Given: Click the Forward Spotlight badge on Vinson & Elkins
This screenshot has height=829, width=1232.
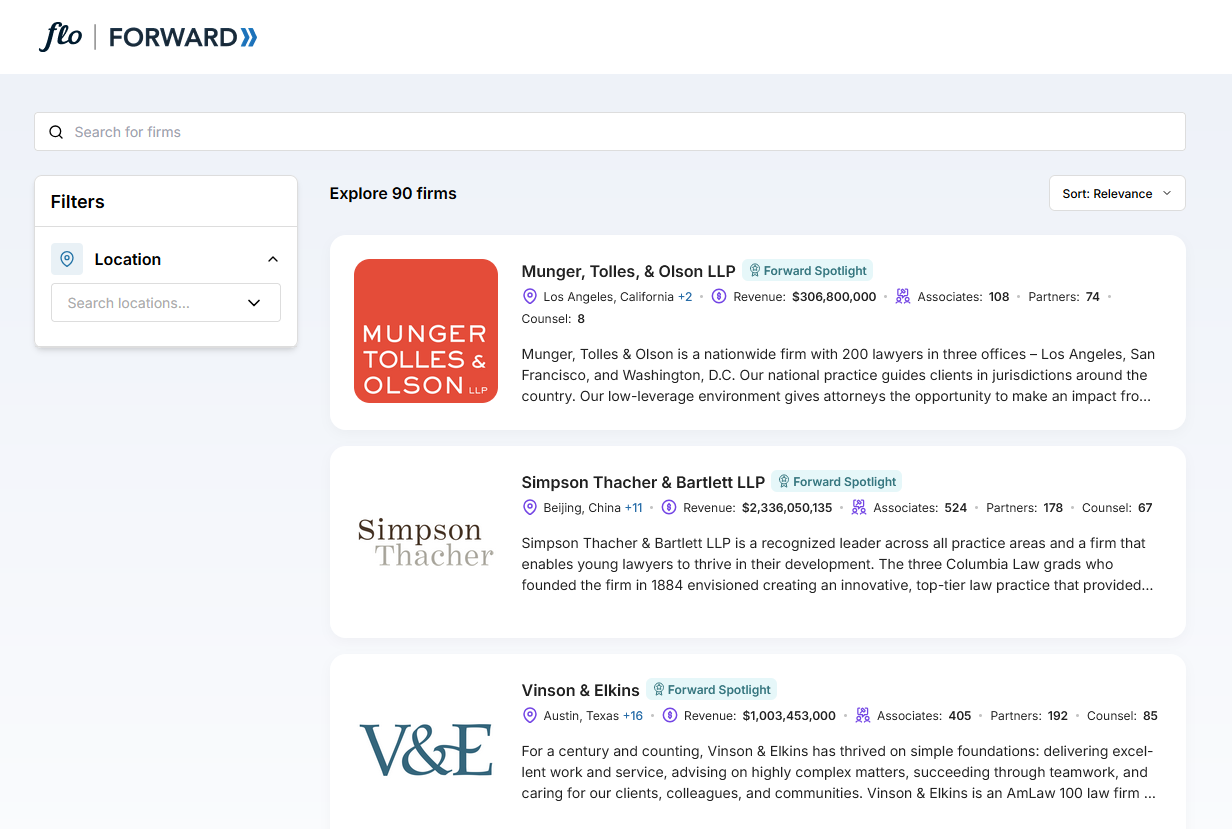Looking at the screenshot, I should coord(711,690).
